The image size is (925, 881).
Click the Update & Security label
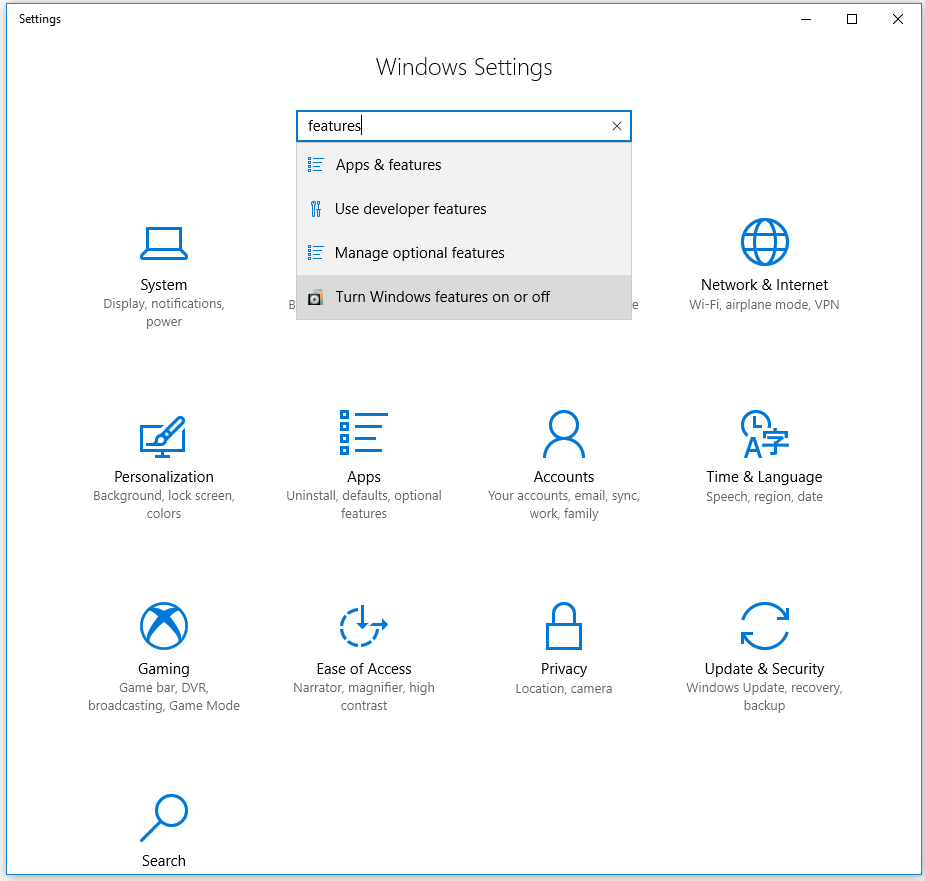tap(765, 669)
